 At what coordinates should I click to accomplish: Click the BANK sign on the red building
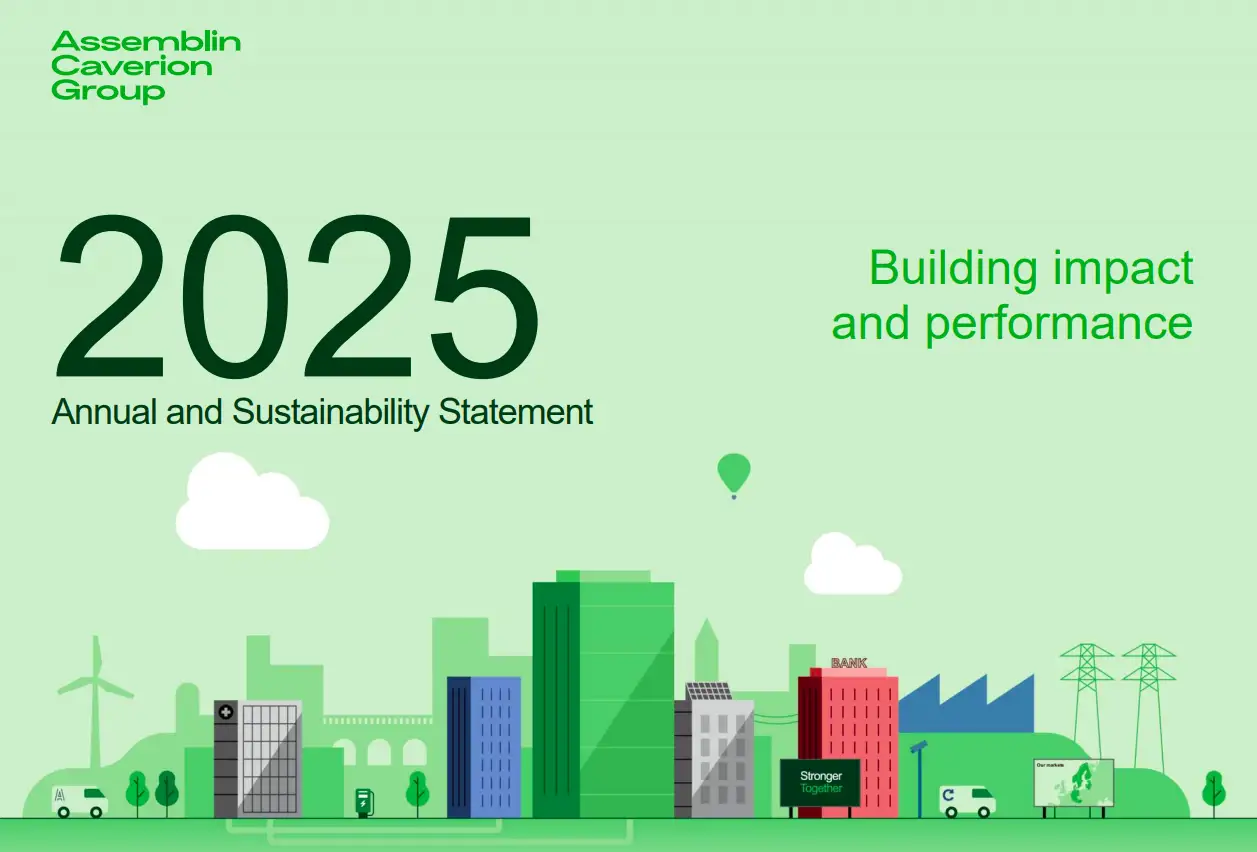pyautogui.click(x=849, y=661)
